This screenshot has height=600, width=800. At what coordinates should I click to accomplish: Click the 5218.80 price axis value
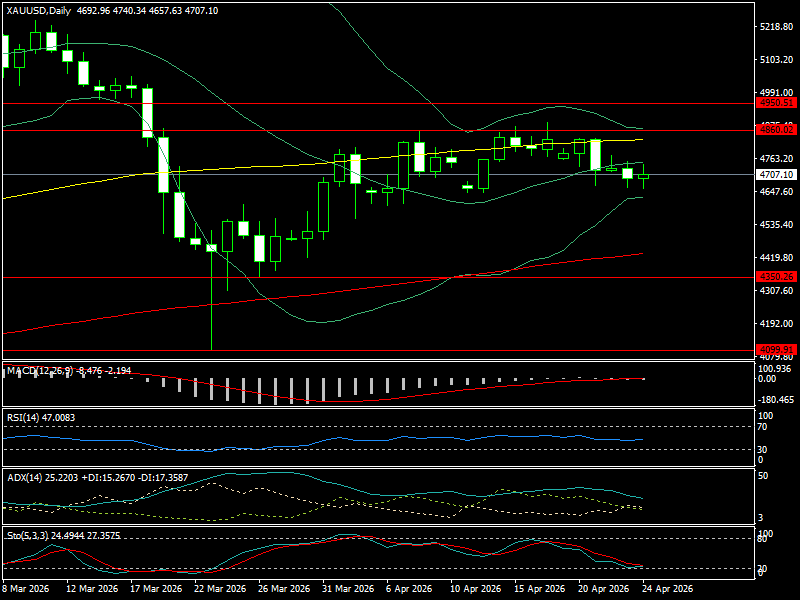point(776,27)
